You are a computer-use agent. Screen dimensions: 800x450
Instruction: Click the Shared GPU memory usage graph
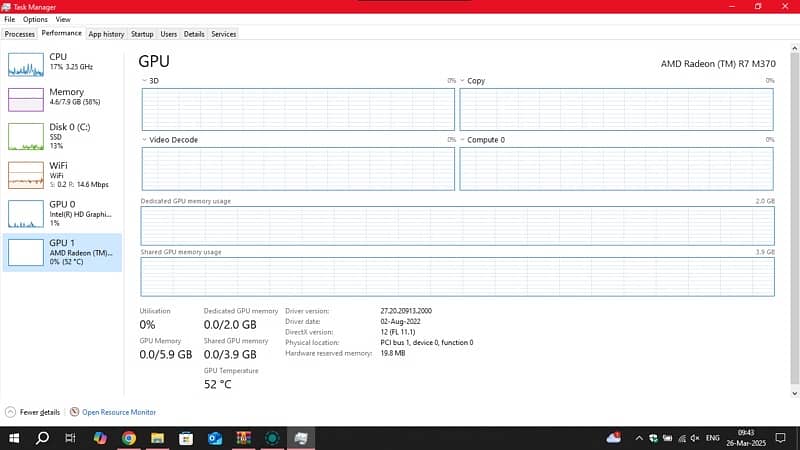458,277
